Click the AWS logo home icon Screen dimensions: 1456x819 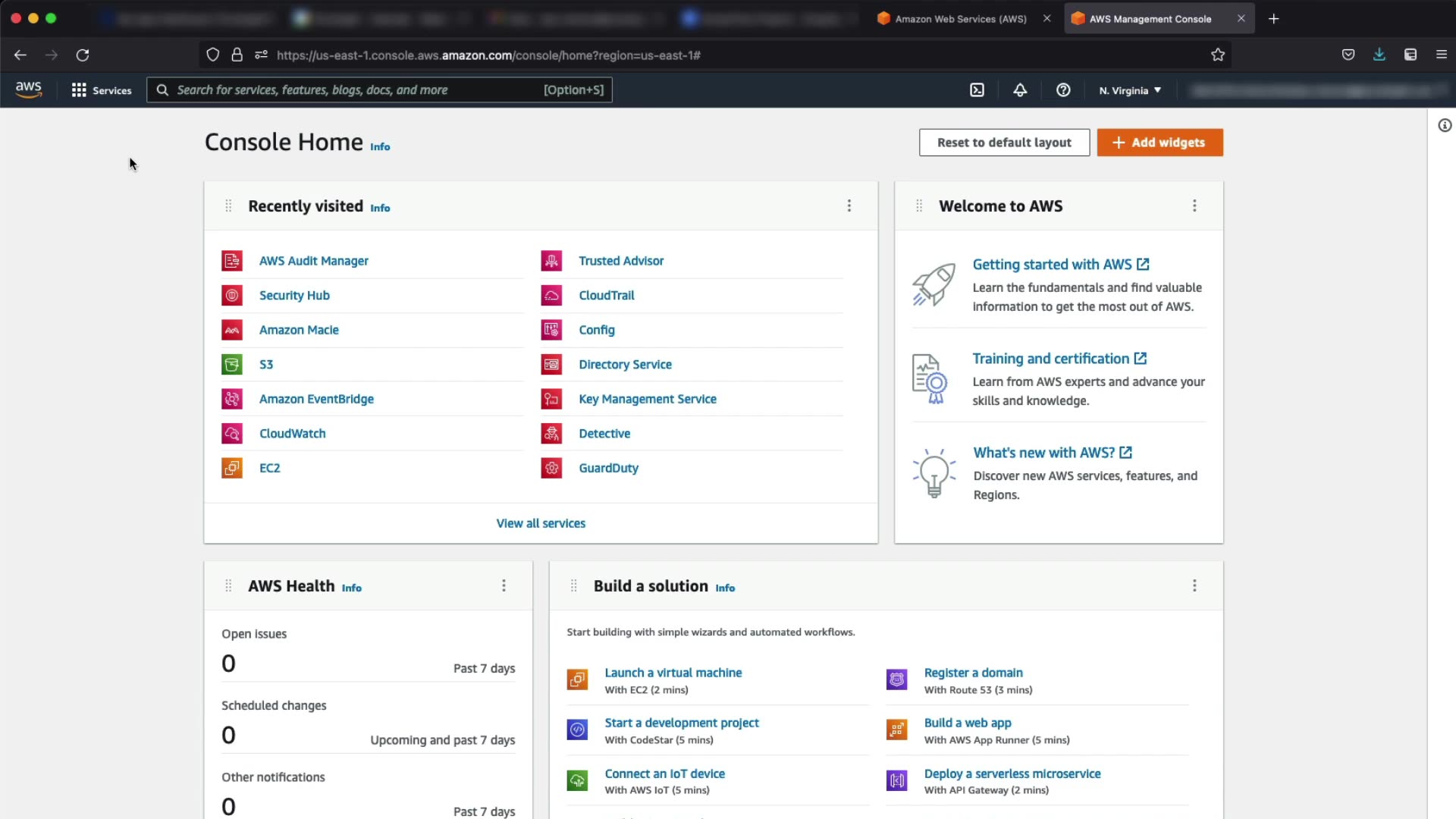click(29, 89)
